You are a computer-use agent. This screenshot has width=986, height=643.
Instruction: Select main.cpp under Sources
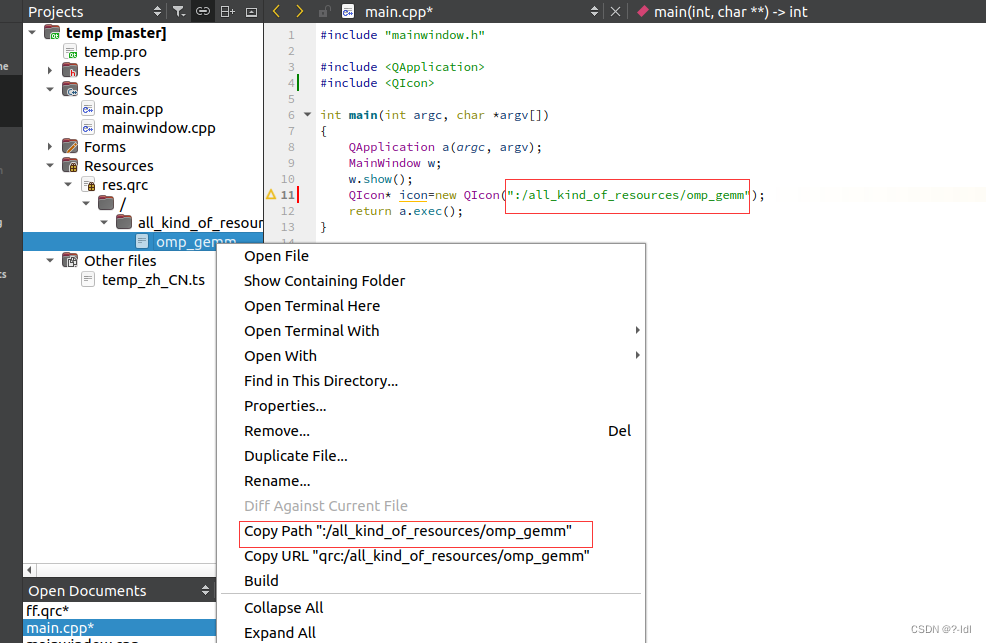(132, 109)
